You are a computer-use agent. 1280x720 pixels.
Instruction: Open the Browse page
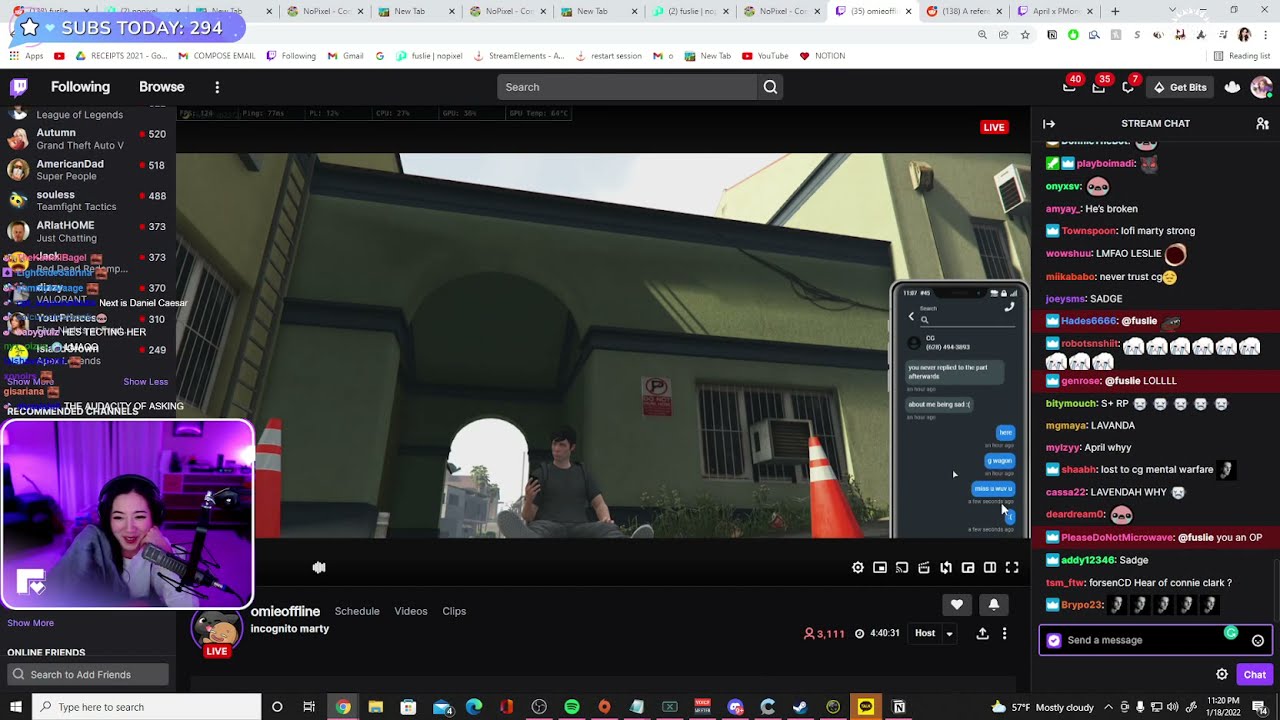(x=161, y=87)
